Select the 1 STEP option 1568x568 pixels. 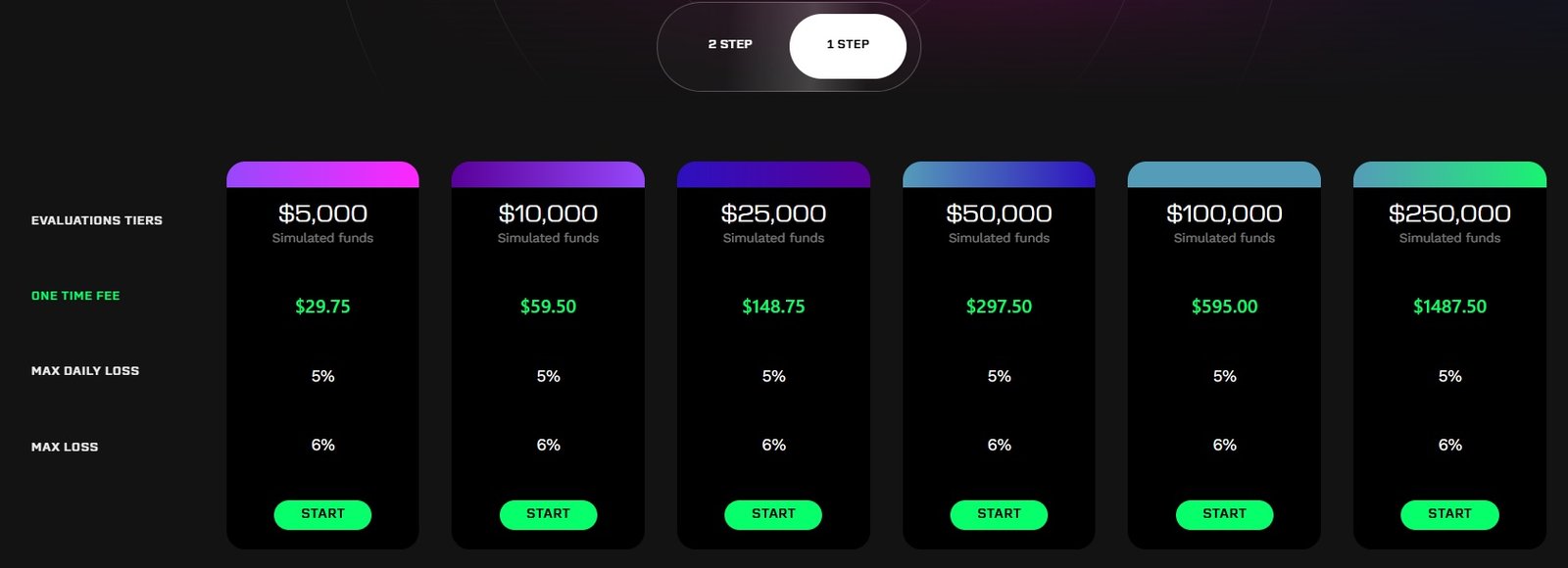[848, 45]
